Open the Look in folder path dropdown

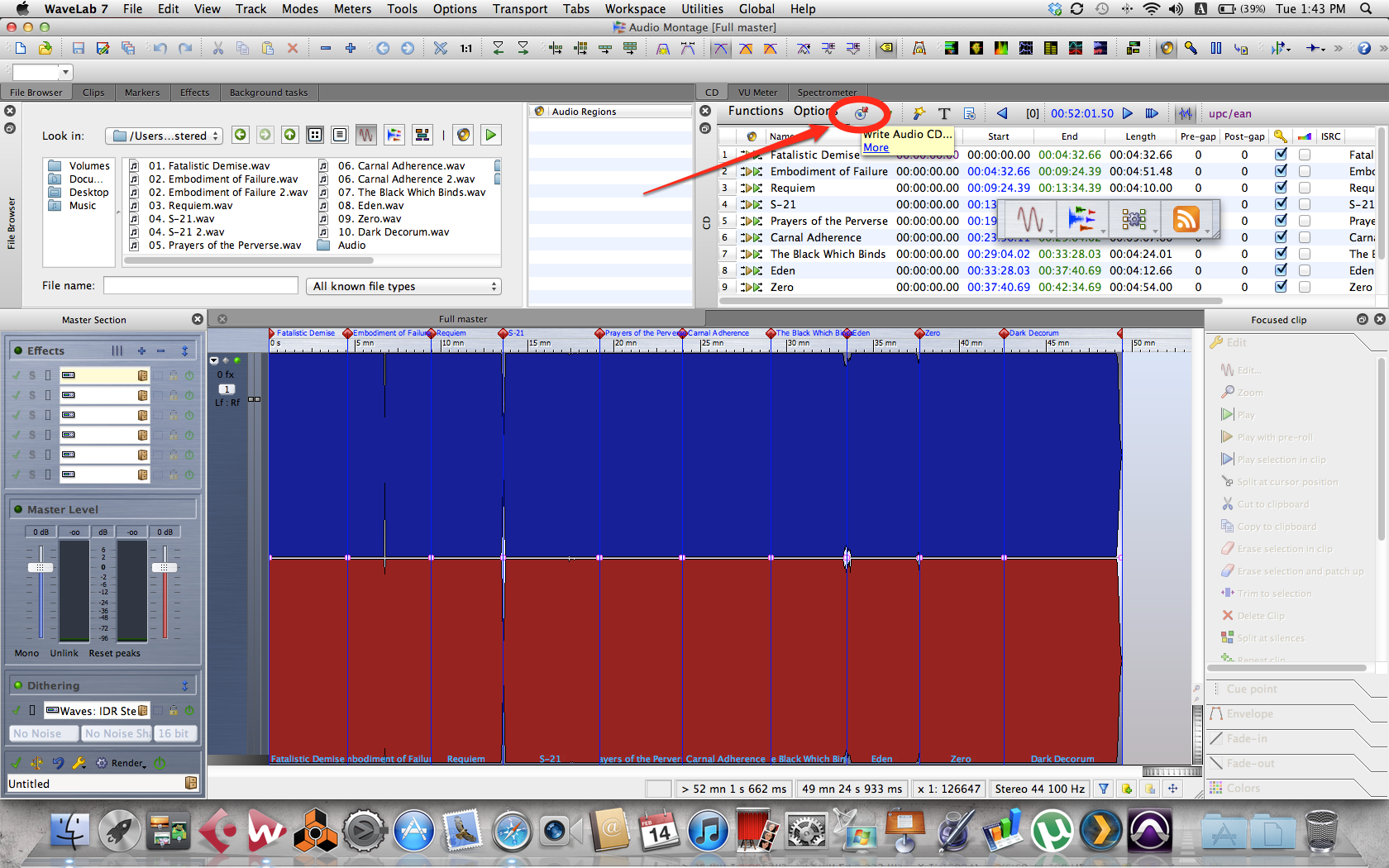pos(165,136)
